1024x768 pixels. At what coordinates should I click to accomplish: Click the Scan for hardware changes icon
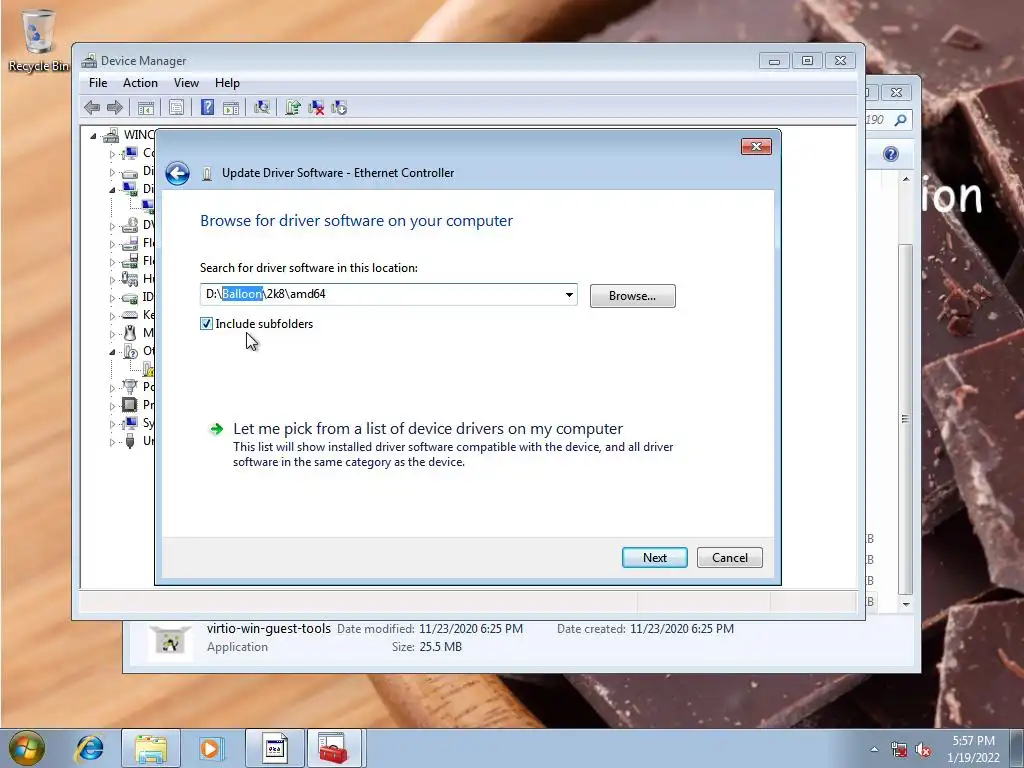(x=262, y=108)
